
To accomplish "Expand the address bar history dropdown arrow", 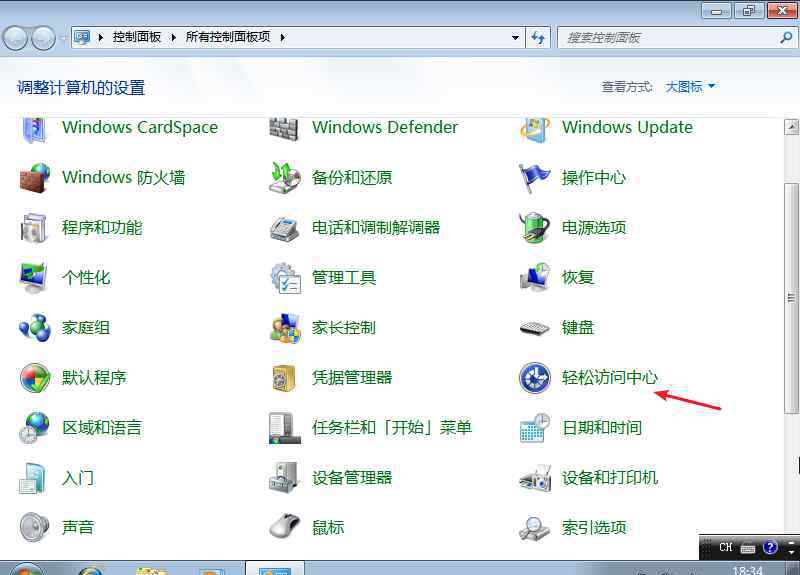I will tap(515, 37).
